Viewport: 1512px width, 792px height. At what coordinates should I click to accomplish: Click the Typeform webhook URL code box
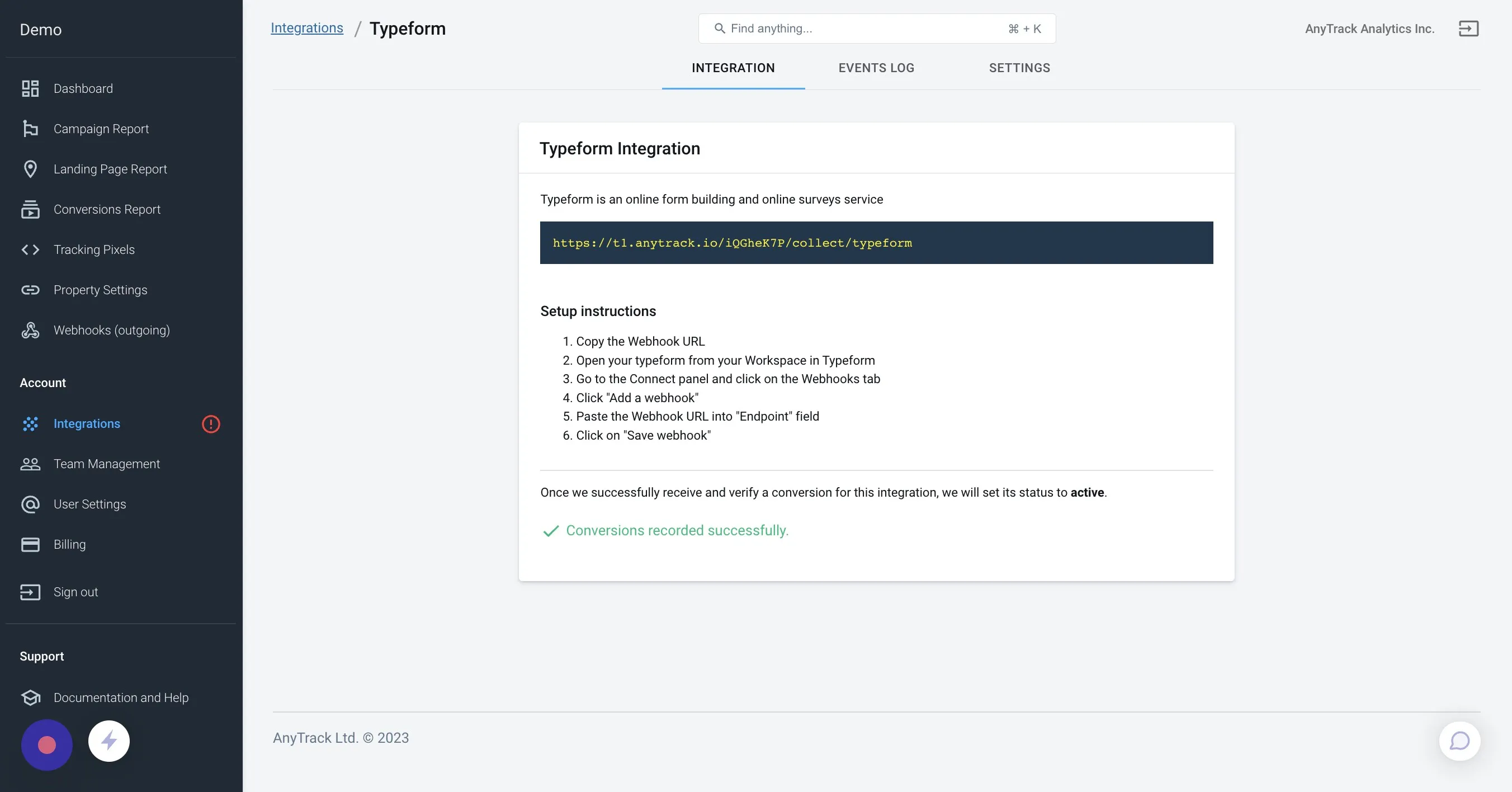click(x=876, y=243)
